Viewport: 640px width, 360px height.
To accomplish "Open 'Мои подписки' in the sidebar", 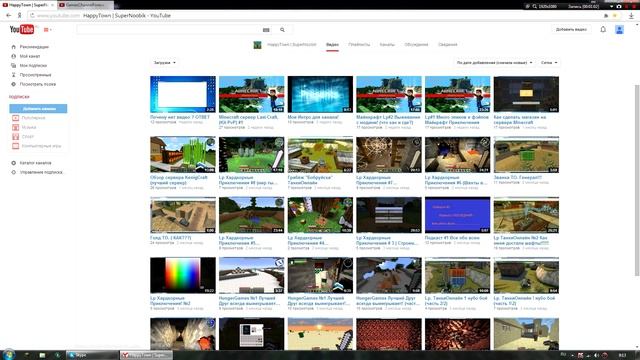I will (33, 66).
